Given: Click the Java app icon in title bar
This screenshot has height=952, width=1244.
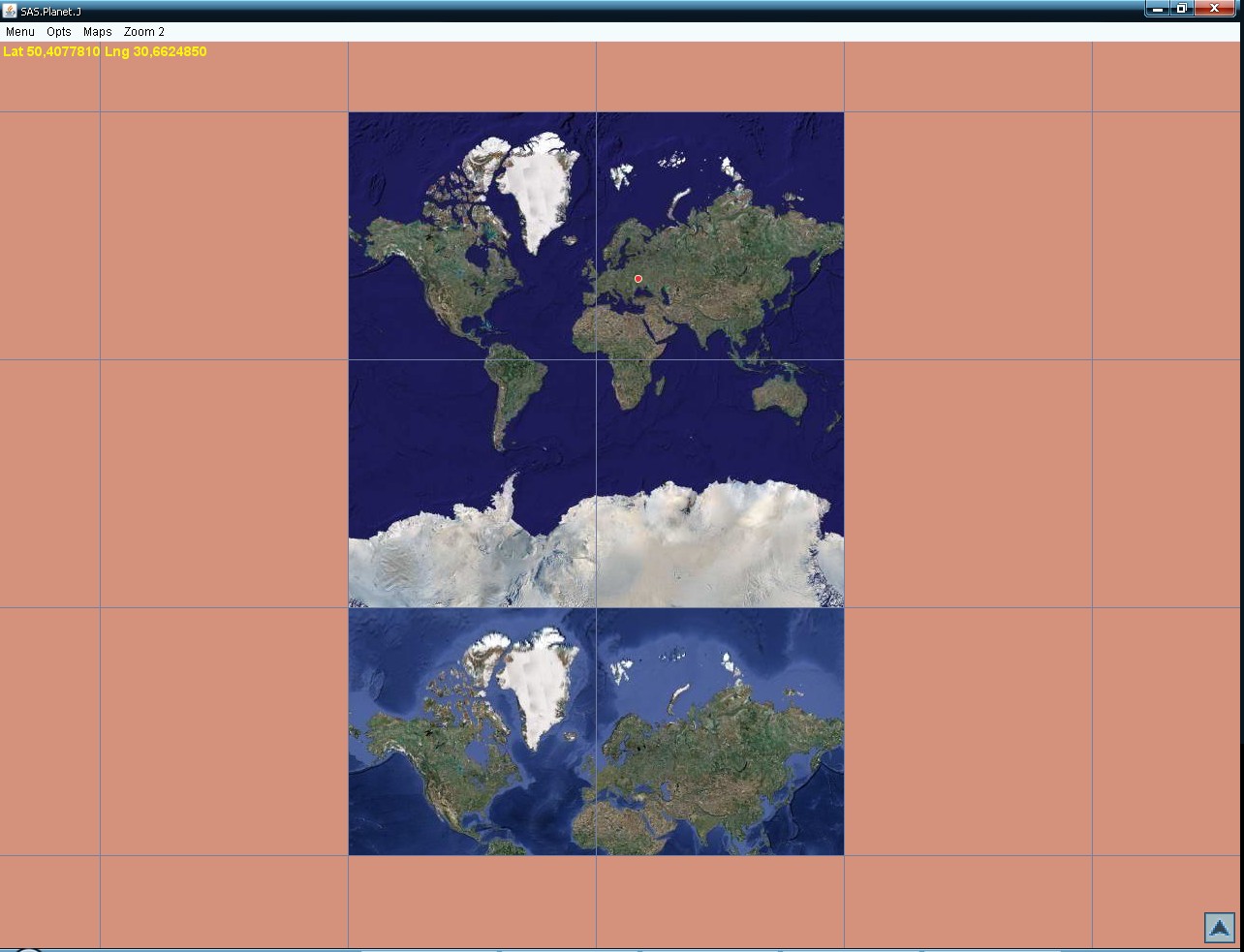Looking at the screenshot, I should 10,11.
